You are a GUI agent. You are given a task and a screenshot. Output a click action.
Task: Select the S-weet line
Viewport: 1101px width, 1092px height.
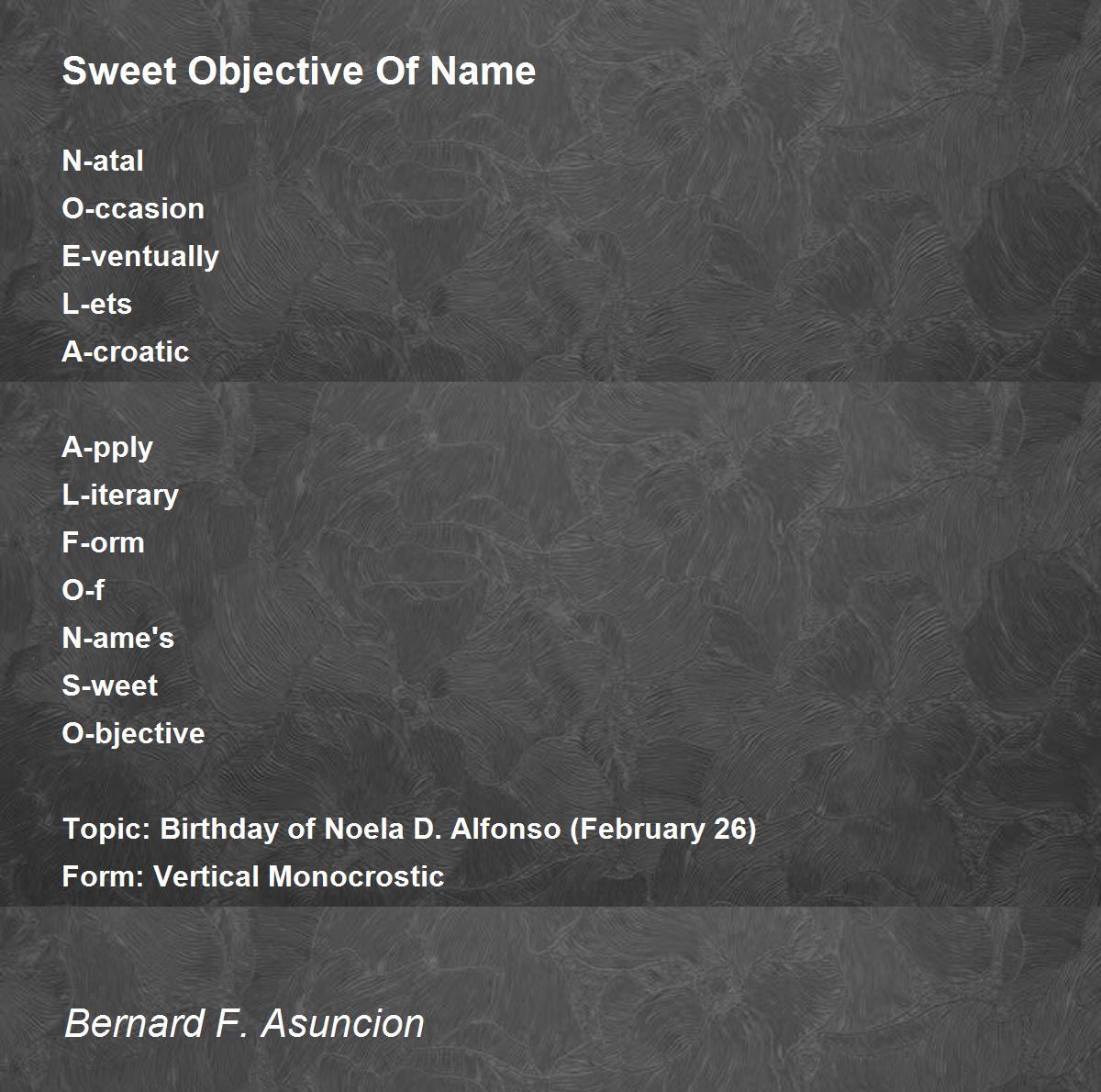coord(110,685)
